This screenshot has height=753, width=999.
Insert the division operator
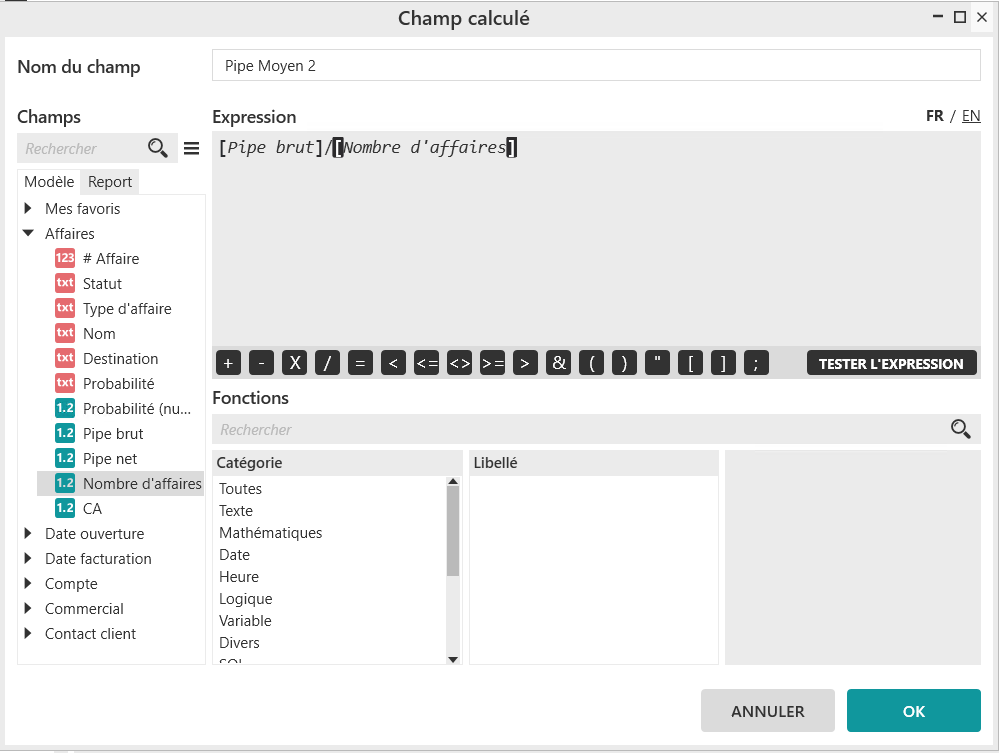[x=327, y=363]
